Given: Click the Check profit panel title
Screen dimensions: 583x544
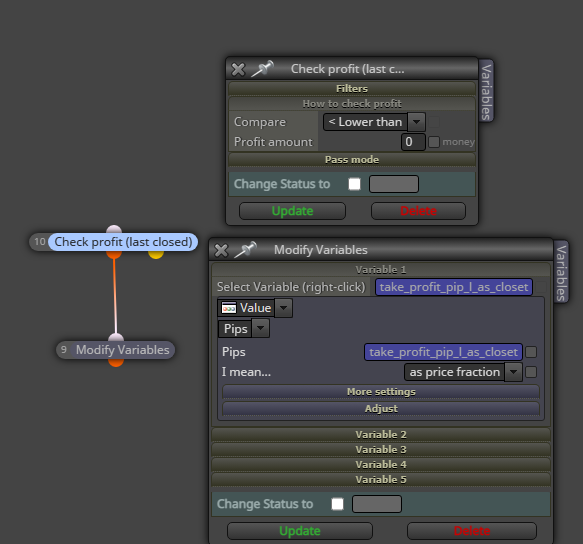Looking at the screenshot, I should [x=347, y=69].
